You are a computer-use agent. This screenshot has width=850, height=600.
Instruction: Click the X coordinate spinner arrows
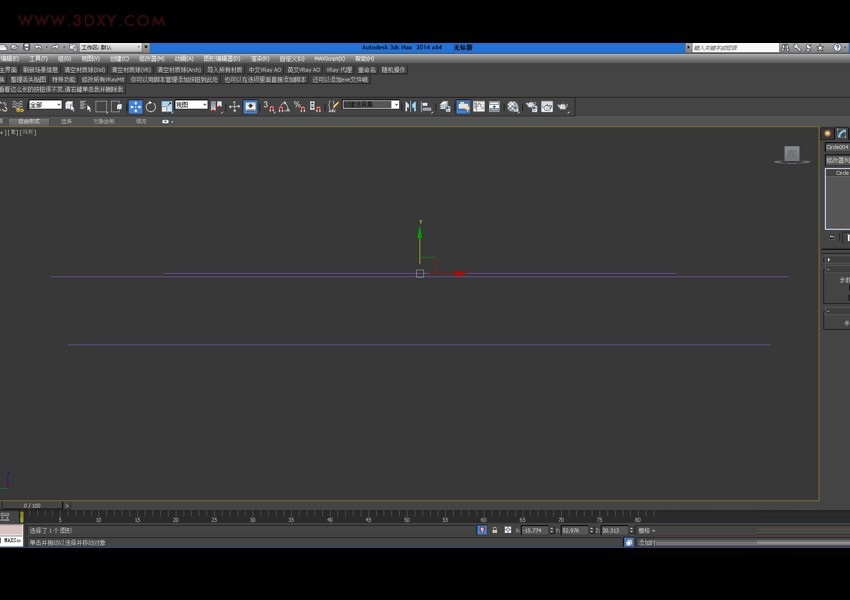[x=551, y=530]
